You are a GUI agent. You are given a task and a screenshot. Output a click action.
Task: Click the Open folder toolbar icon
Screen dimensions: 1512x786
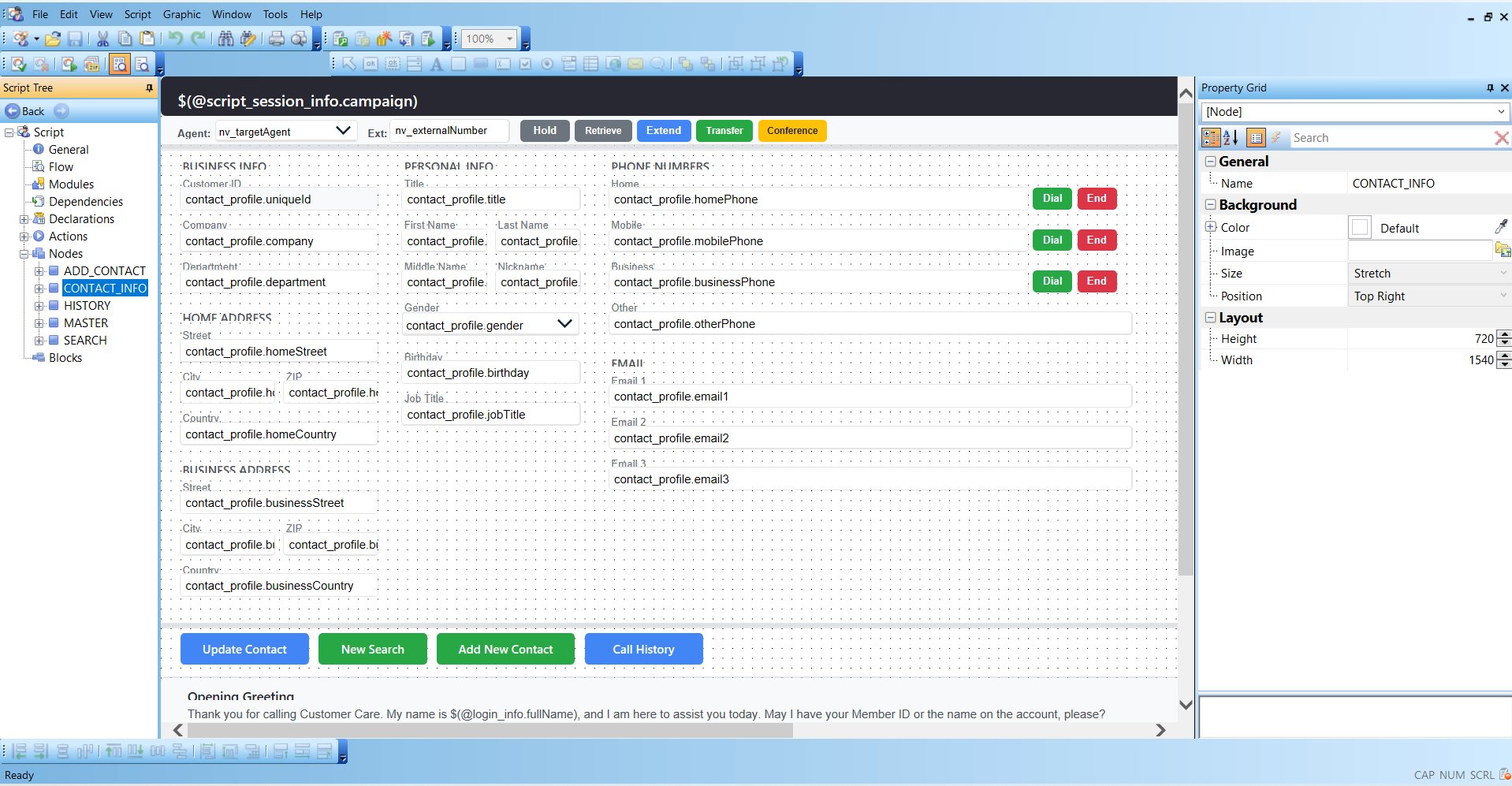53,39
